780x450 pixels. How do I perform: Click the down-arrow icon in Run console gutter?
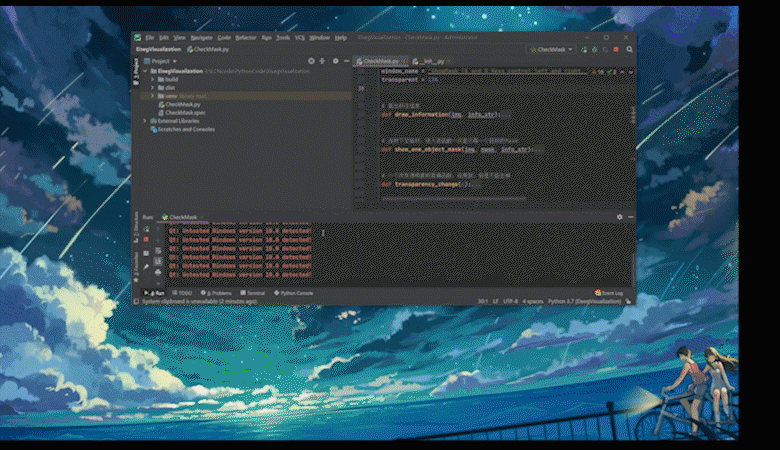click(x=158, y=240)
